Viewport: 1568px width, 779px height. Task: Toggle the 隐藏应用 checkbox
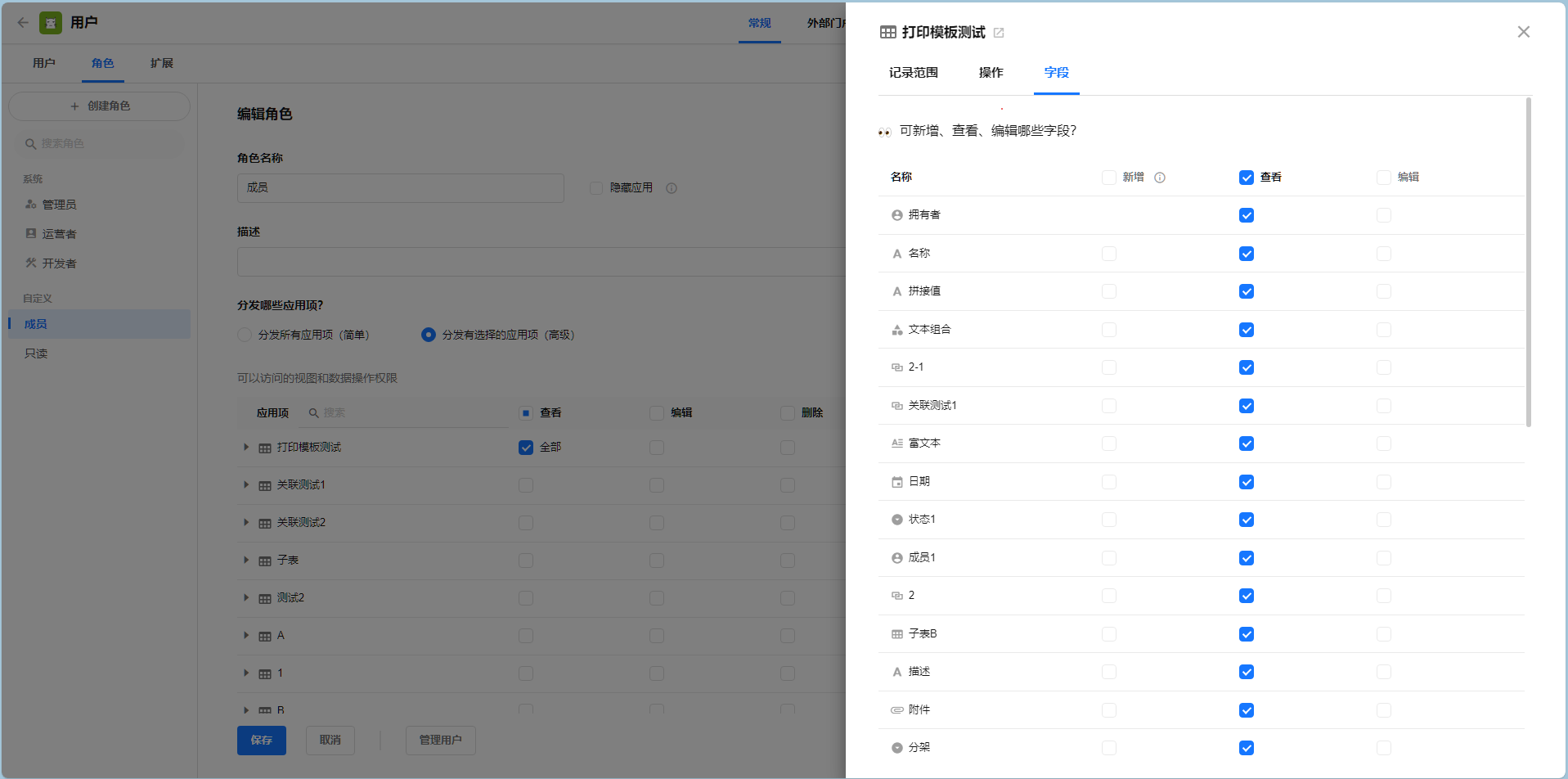(x=596, y=188)
